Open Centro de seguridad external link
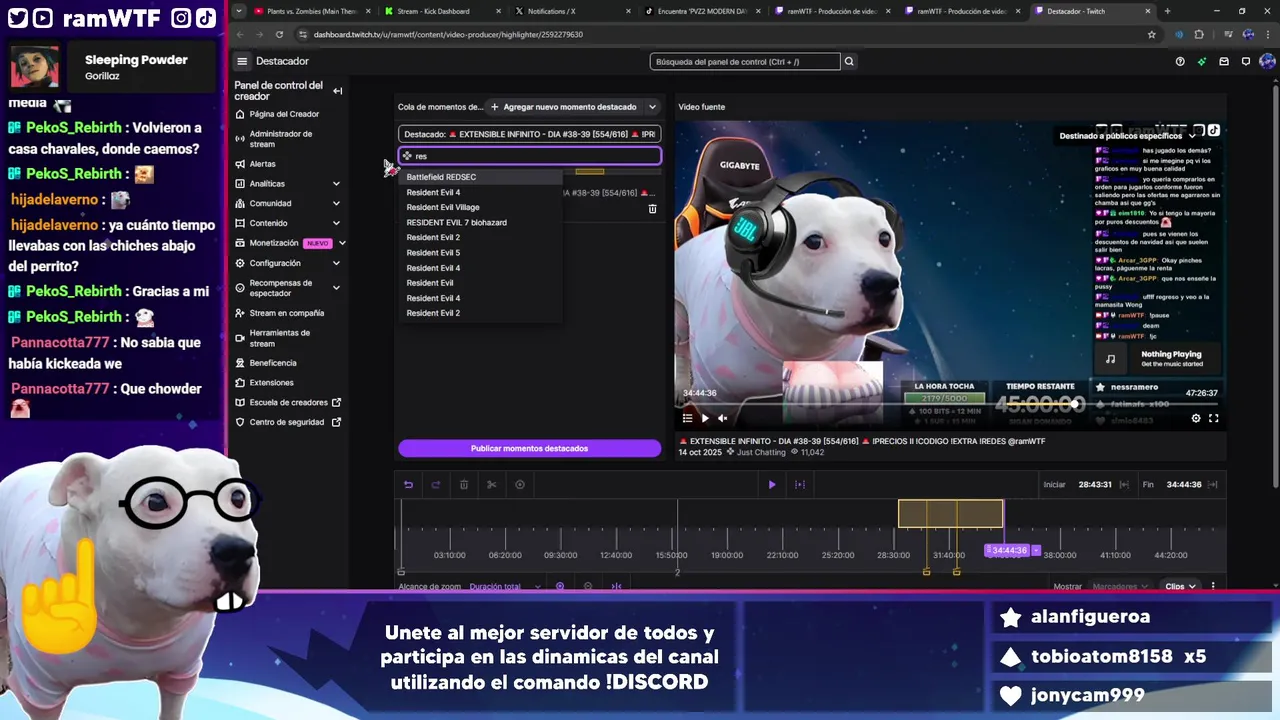Image resolution: width=1280 pixels, height=720 pixels. tap(286, 422)
